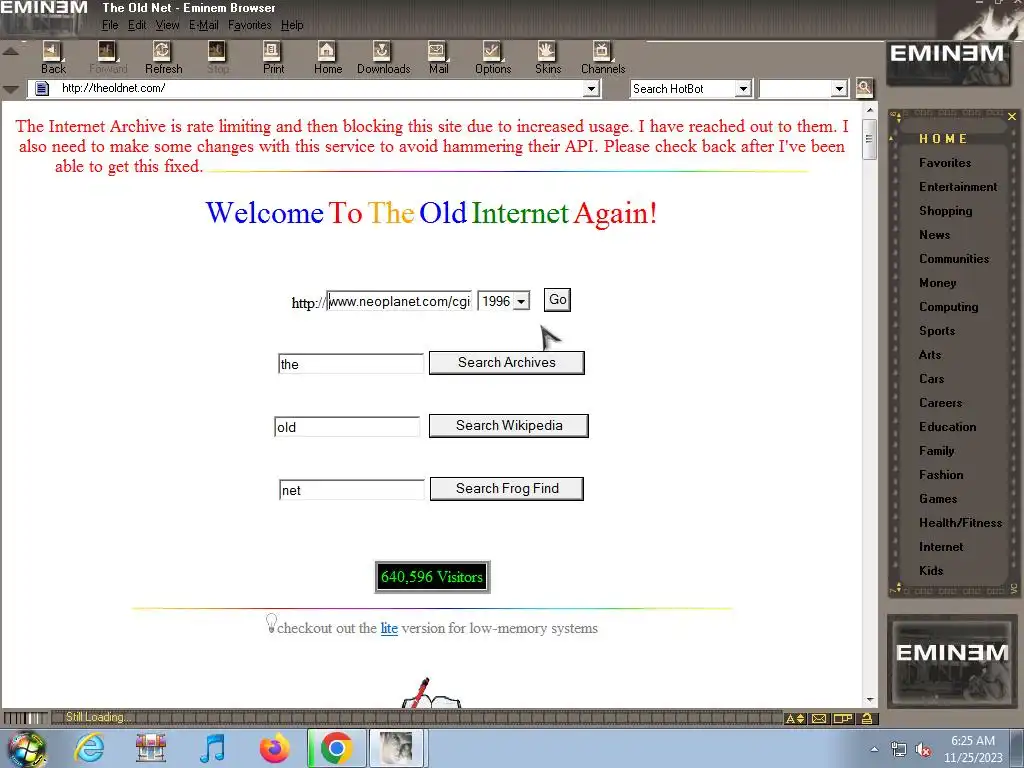1024x768 pixels.
Task: Click the Search Archives button
Action: point(506,362)
